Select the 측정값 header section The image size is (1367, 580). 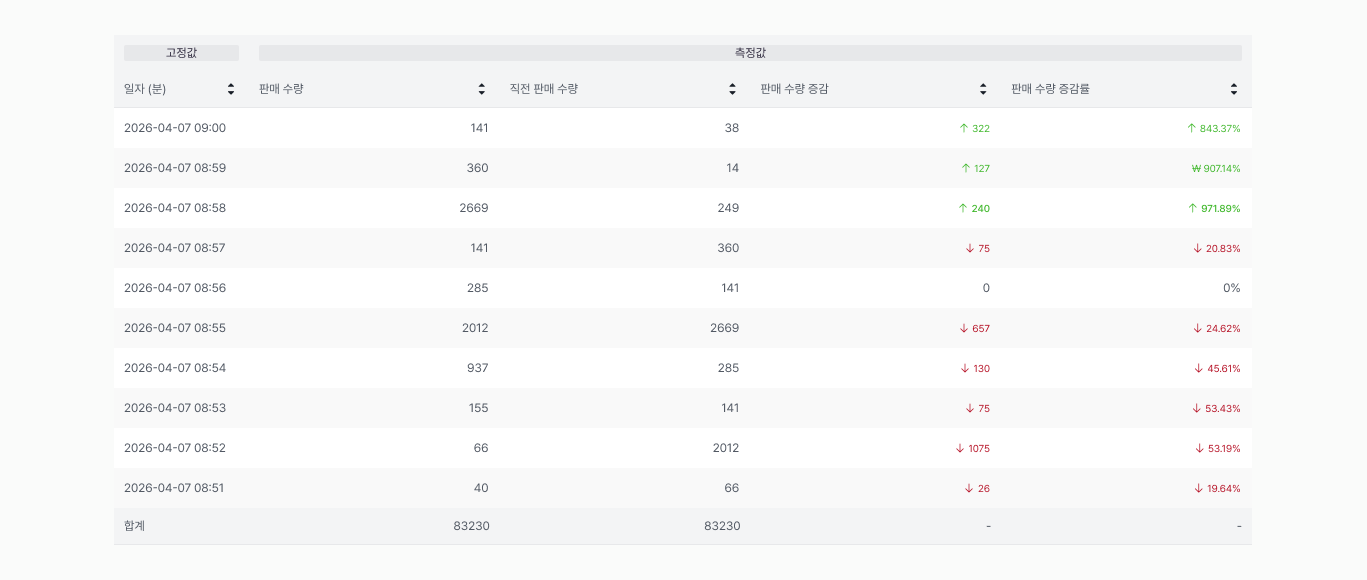point(749,52)
